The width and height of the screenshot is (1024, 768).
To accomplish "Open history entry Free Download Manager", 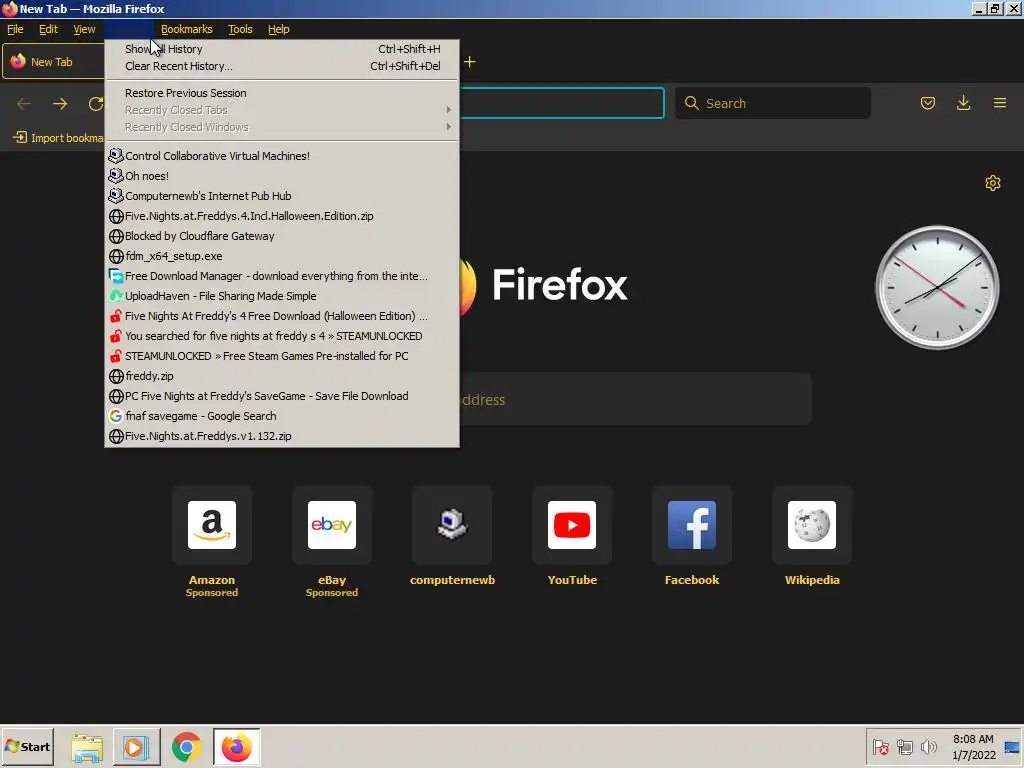I will [282, 276].
